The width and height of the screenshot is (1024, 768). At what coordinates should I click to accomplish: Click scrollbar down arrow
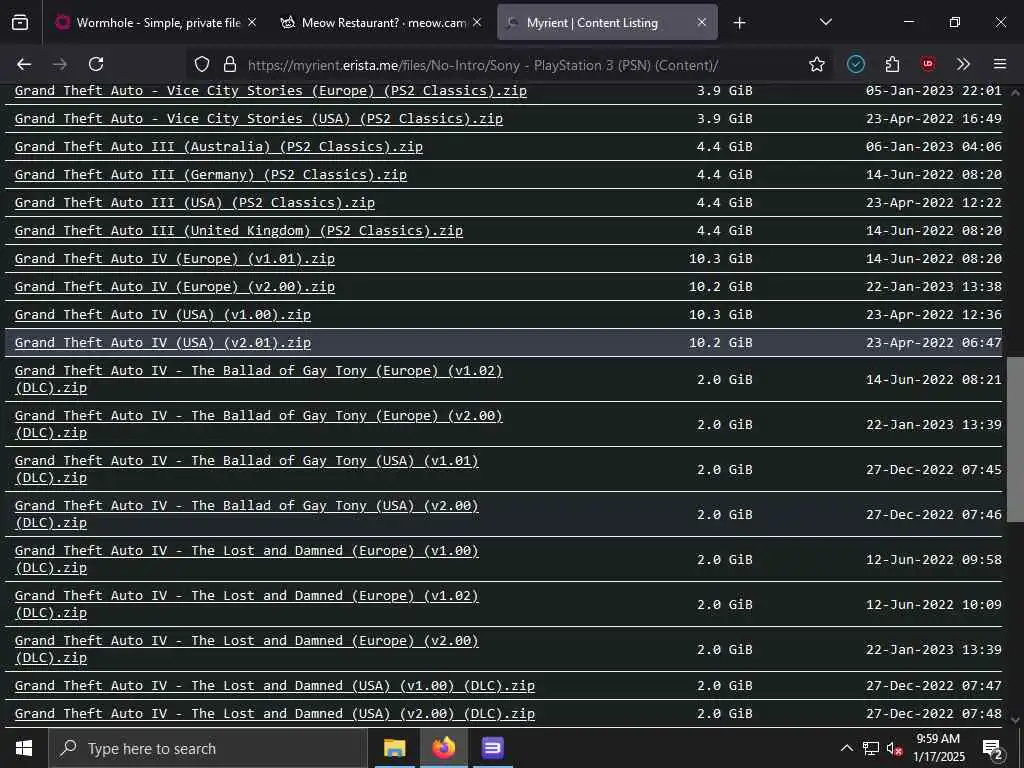pos(1015,720)
